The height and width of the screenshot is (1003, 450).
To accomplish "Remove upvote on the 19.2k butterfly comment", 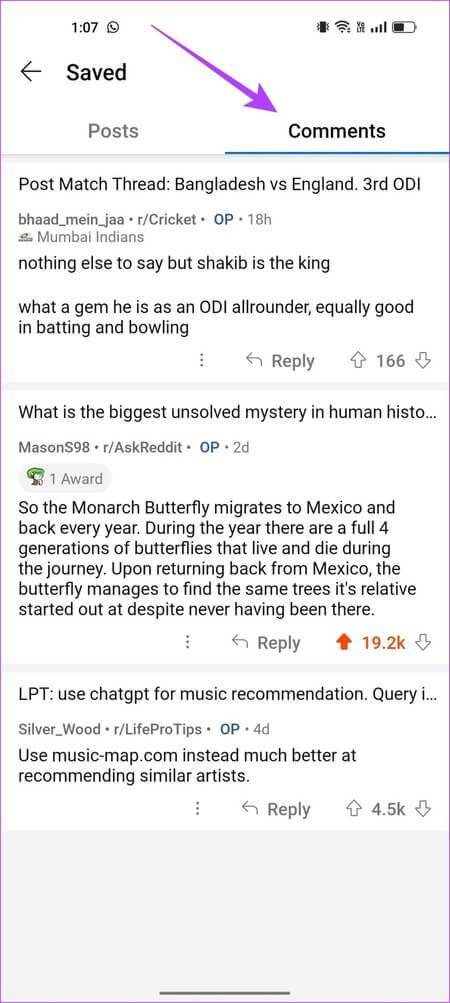I will [x=344, y=643].
